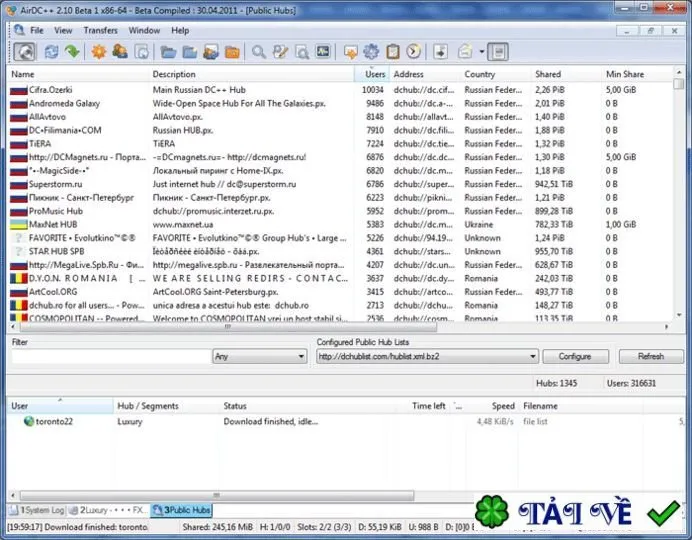The height and width of the screenshot is (540, 692).
Task: Open the configured public hub lists dropdown
Action: click(427, 356)
